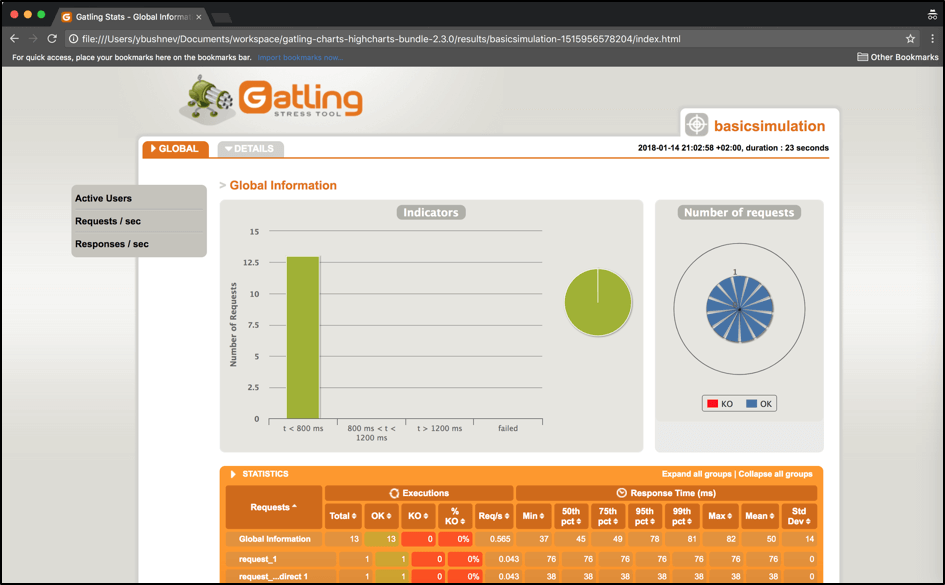Click Import bookmarks now link
The height and width of the screenshot is (585, 945).
click(300, 57)
